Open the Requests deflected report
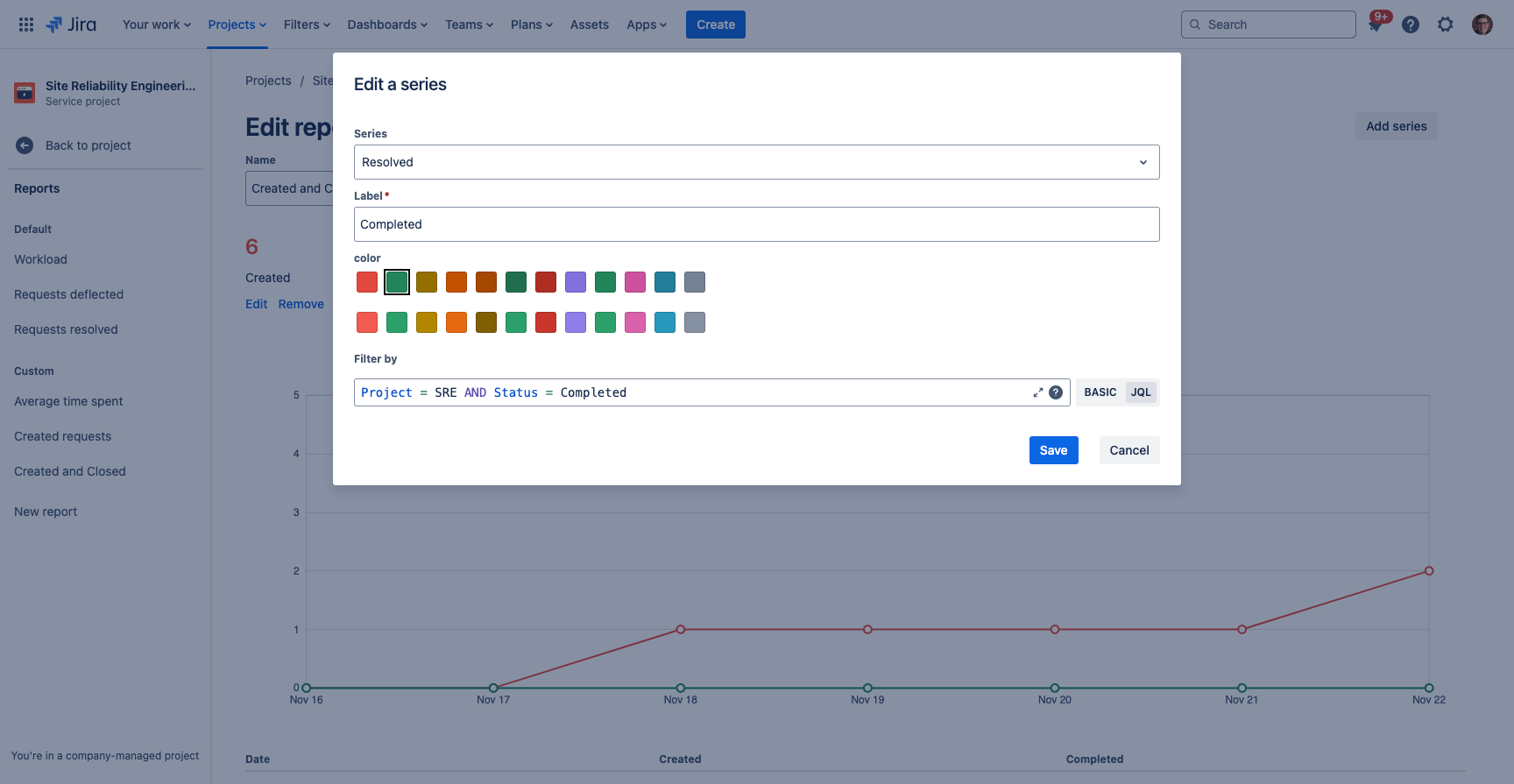 (x=68, y=294)
